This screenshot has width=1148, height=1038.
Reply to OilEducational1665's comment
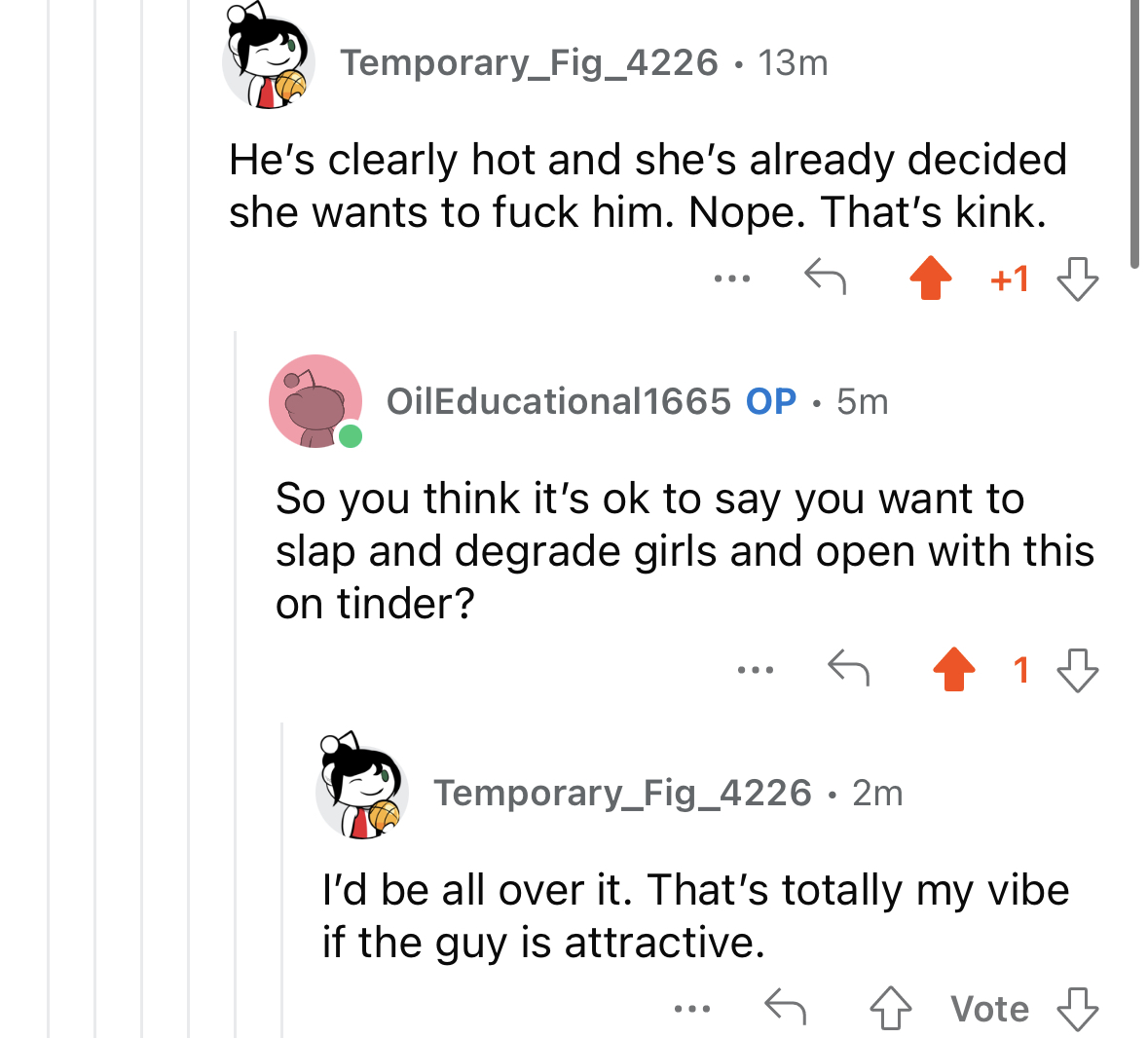point(848,668)
